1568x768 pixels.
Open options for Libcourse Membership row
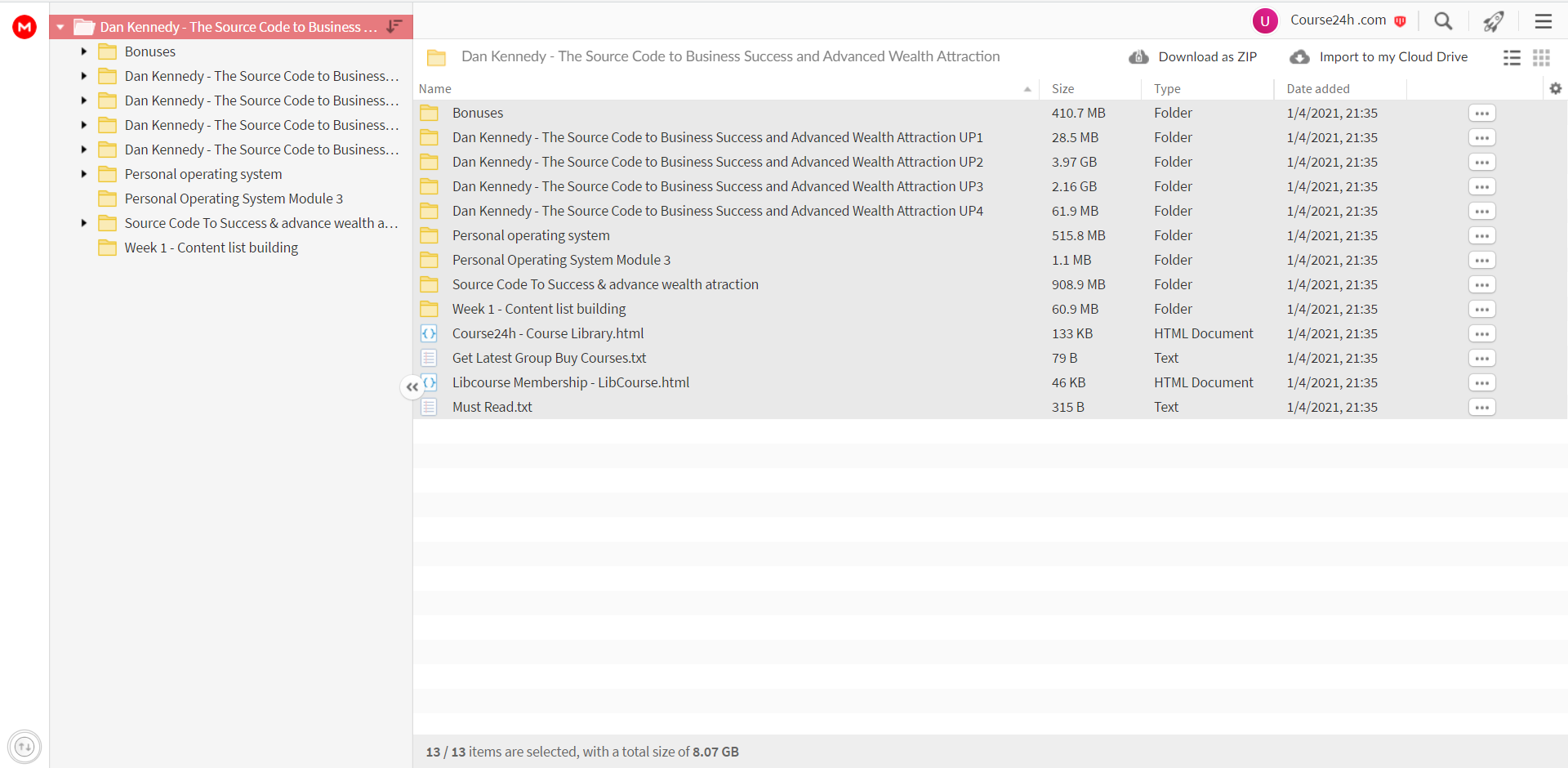coord(1482,383)
